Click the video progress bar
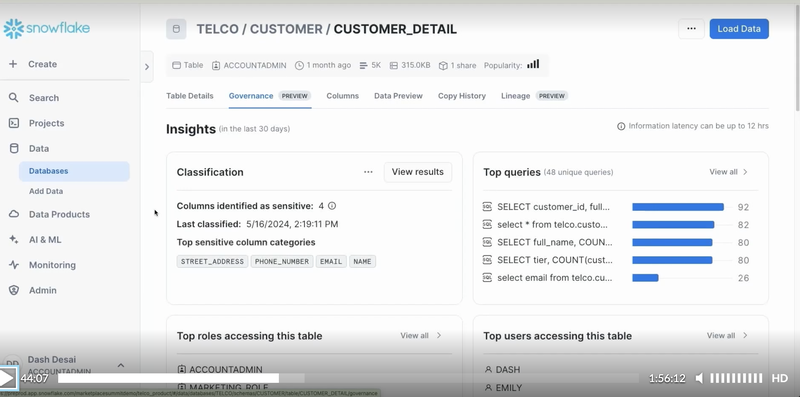 (348, 378)
